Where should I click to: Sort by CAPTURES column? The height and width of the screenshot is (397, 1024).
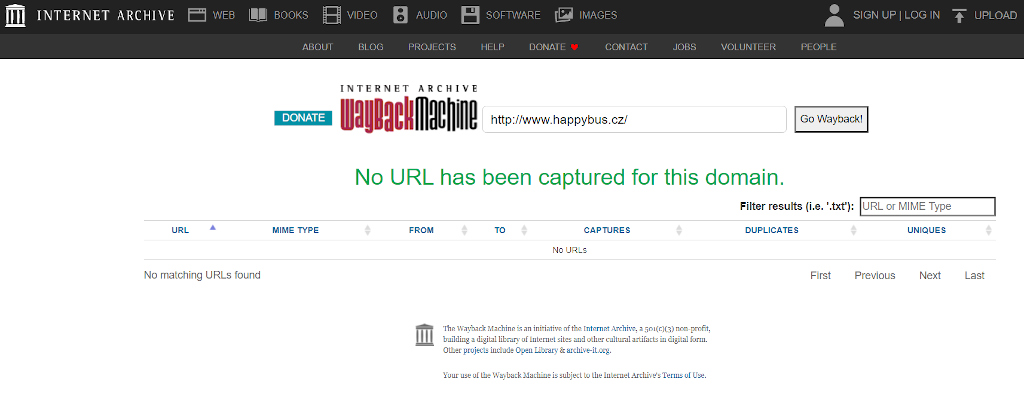(x=607, y=230)
